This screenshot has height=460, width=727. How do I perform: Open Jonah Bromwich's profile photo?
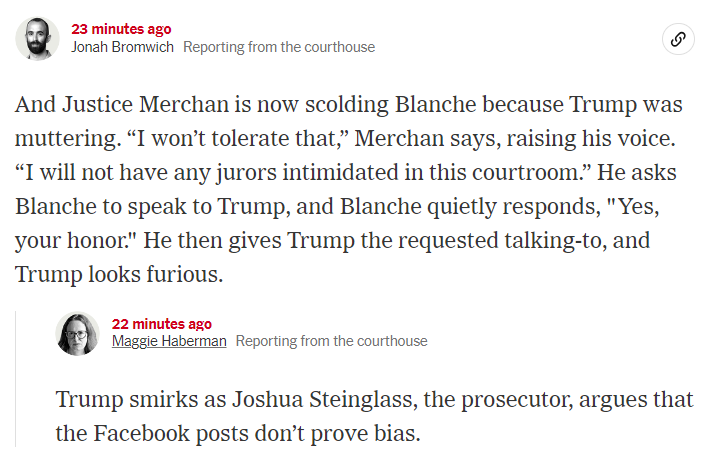tap(37, 38)
